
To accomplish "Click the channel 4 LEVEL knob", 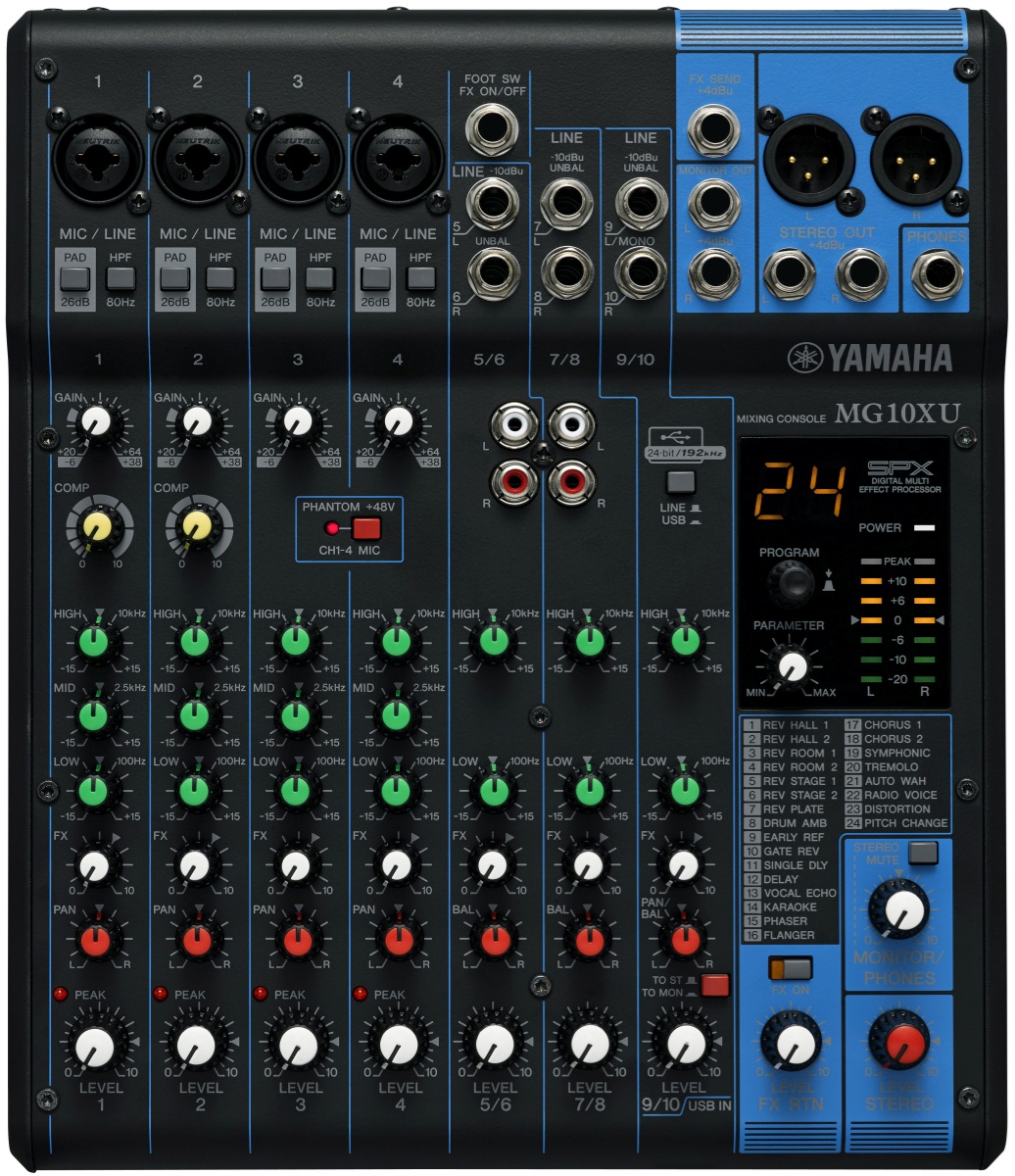I will tap(398, 1047).
